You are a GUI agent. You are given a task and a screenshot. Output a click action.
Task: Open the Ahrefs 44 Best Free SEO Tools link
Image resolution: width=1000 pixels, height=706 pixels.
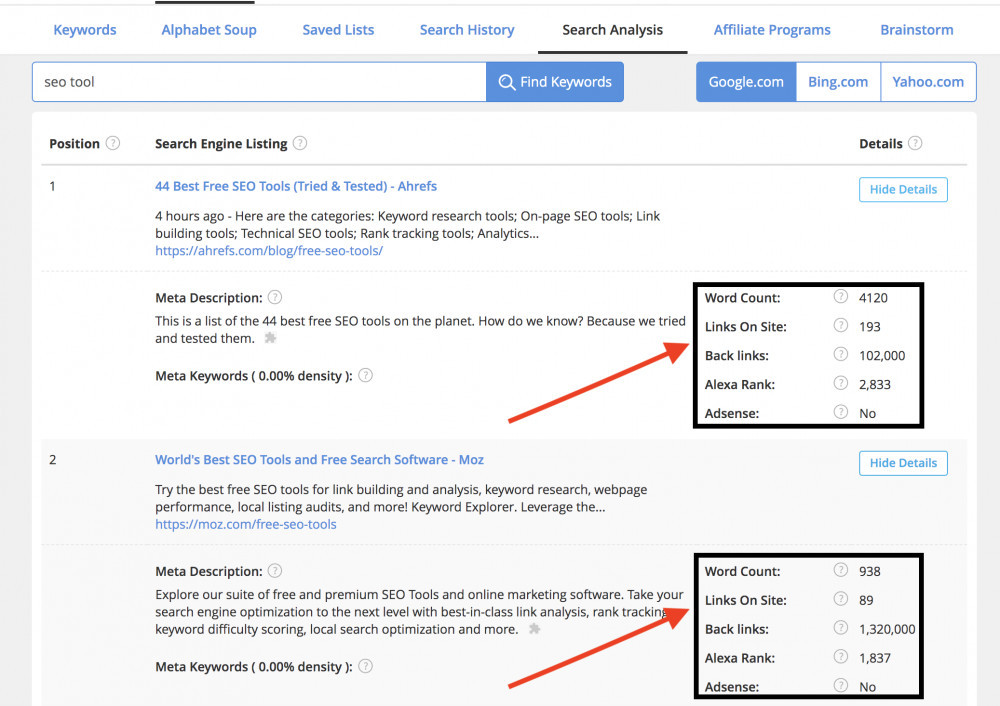pyautogui.click(x=296, y=186)
